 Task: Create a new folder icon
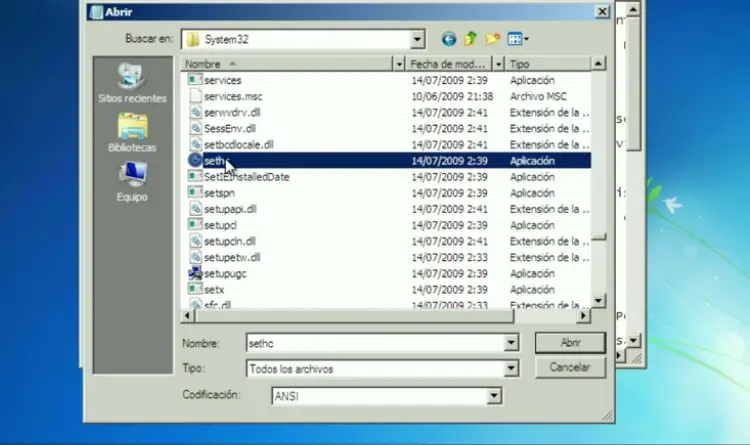[493, 39]
